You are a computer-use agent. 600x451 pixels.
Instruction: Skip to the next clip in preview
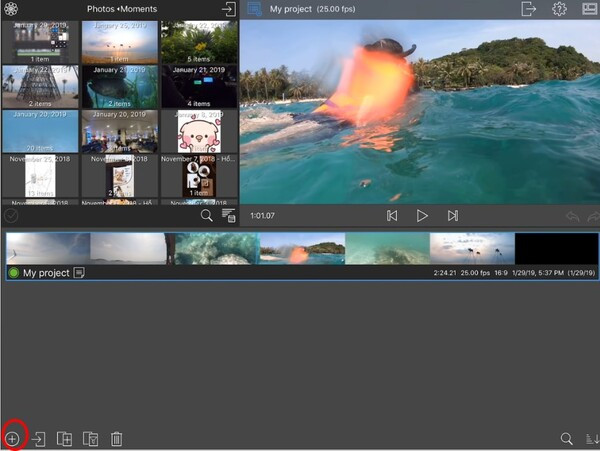pos(453,216)
